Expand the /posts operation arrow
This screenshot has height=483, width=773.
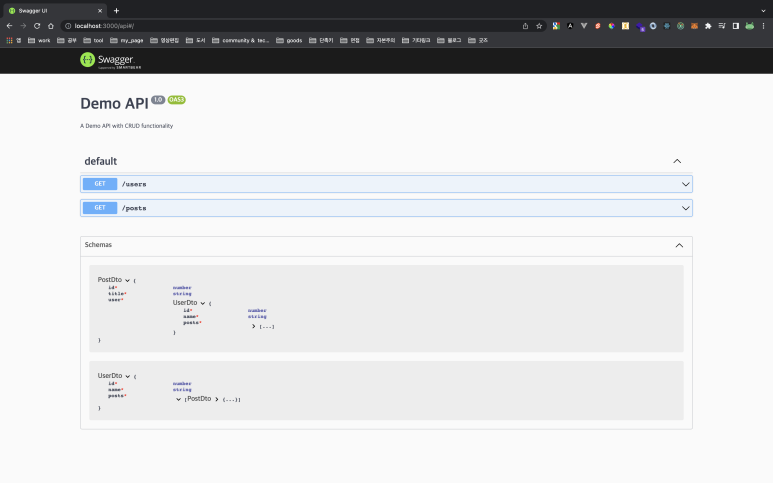(x=685, y=208)
